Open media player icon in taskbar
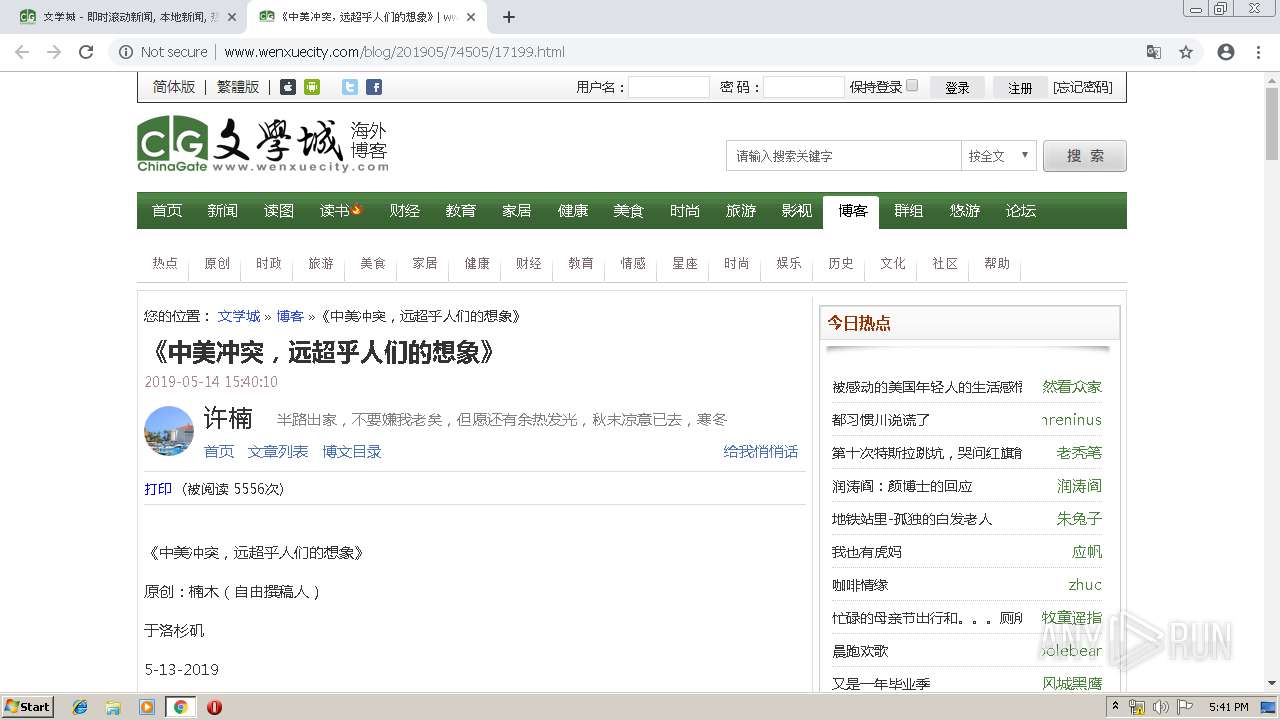This screenshot has height=720, width=1280. (x=147, y=707)
